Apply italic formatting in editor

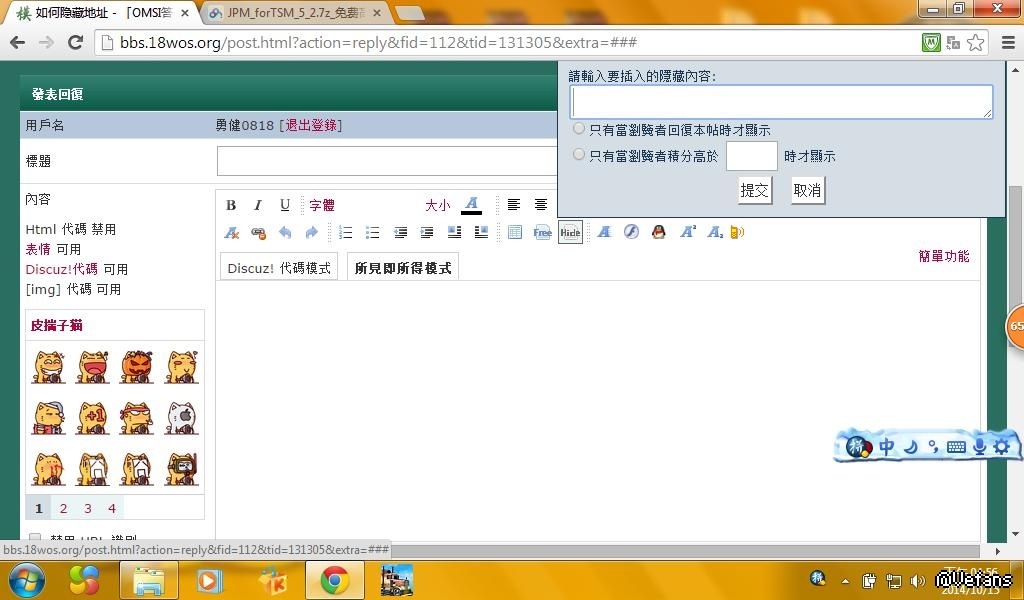tap(257, 205)
